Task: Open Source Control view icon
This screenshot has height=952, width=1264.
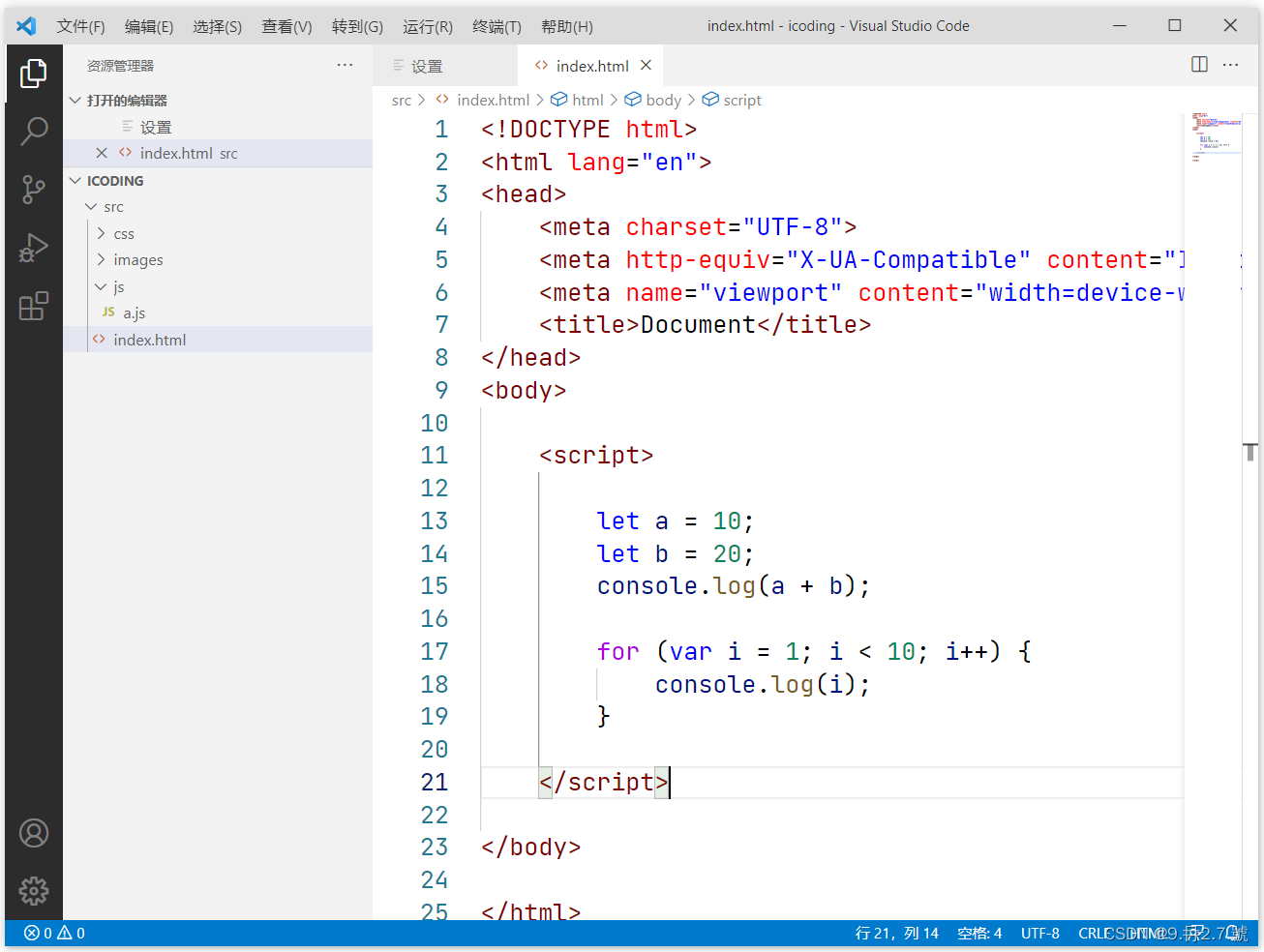Action: pos(34,190)
